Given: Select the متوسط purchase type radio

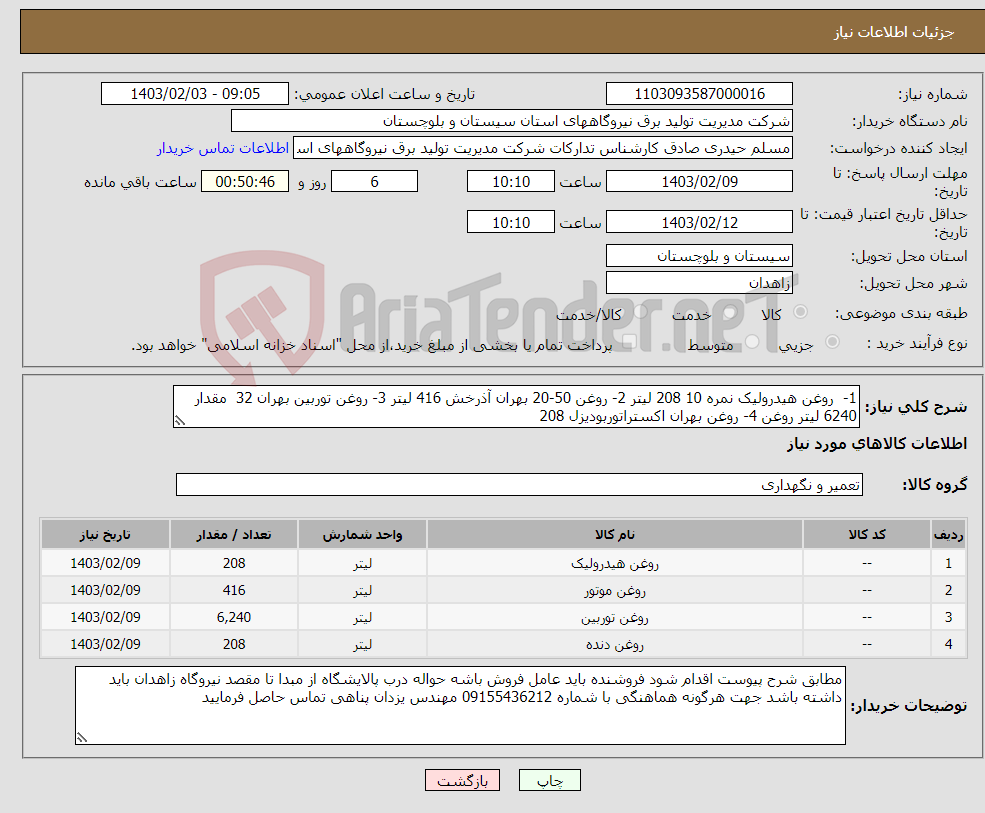Looking at the screenshot, I should pyautogui.click(x=752, y=342).
